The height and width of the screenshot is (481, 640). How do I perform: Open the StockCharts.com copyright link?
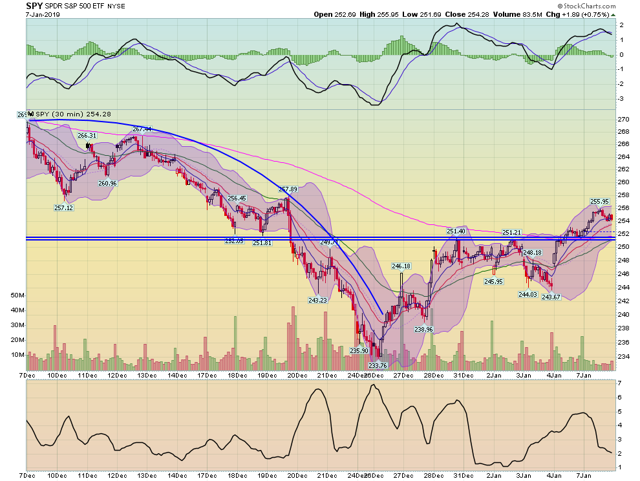[586, 6]
